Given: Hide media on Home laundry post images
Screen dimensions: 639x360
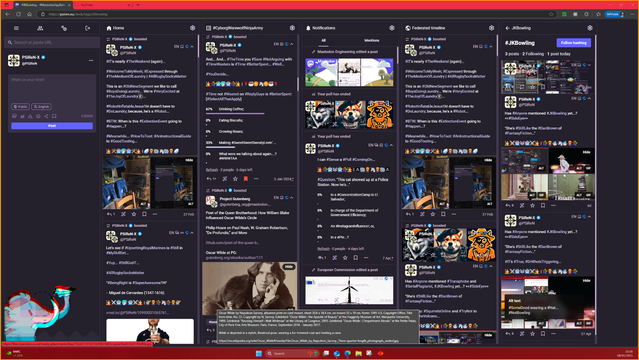Looking at the screenshot, I should 189,160.
